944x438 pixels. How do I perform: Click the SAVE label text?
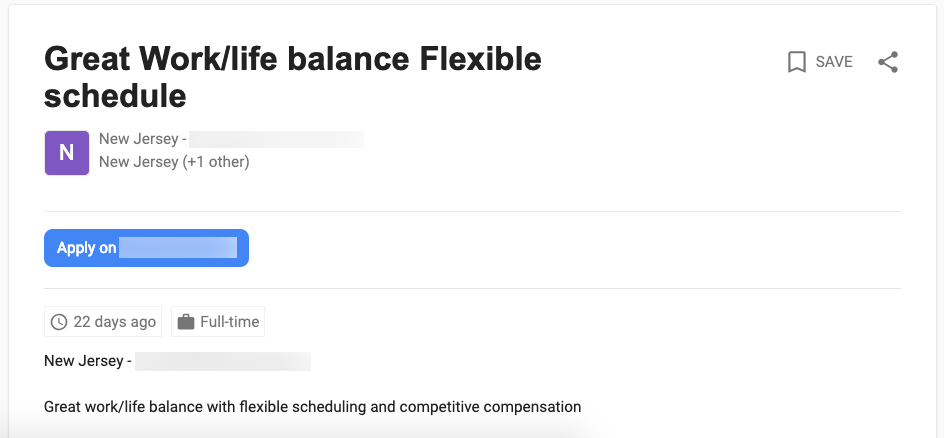834,62
